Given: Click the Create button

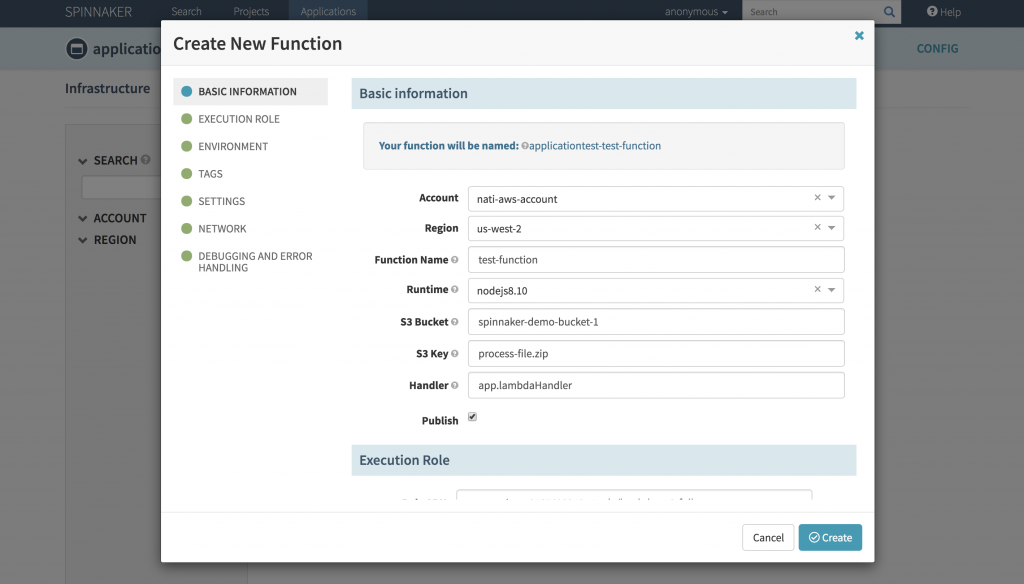Looking at the screenshot, I should pos(830,537).
